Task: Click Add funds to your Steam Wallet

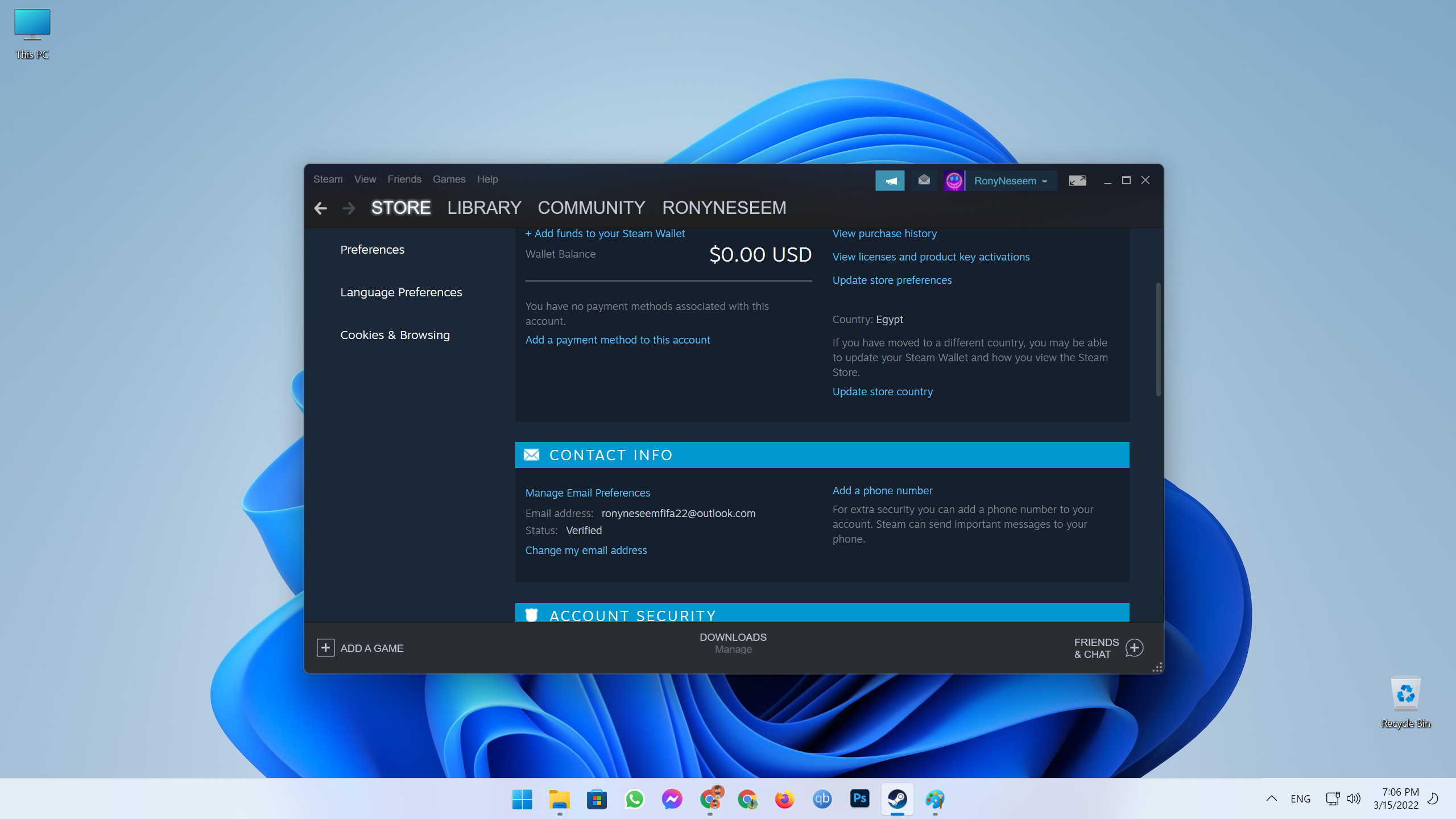Action: [x=605, y=234]
